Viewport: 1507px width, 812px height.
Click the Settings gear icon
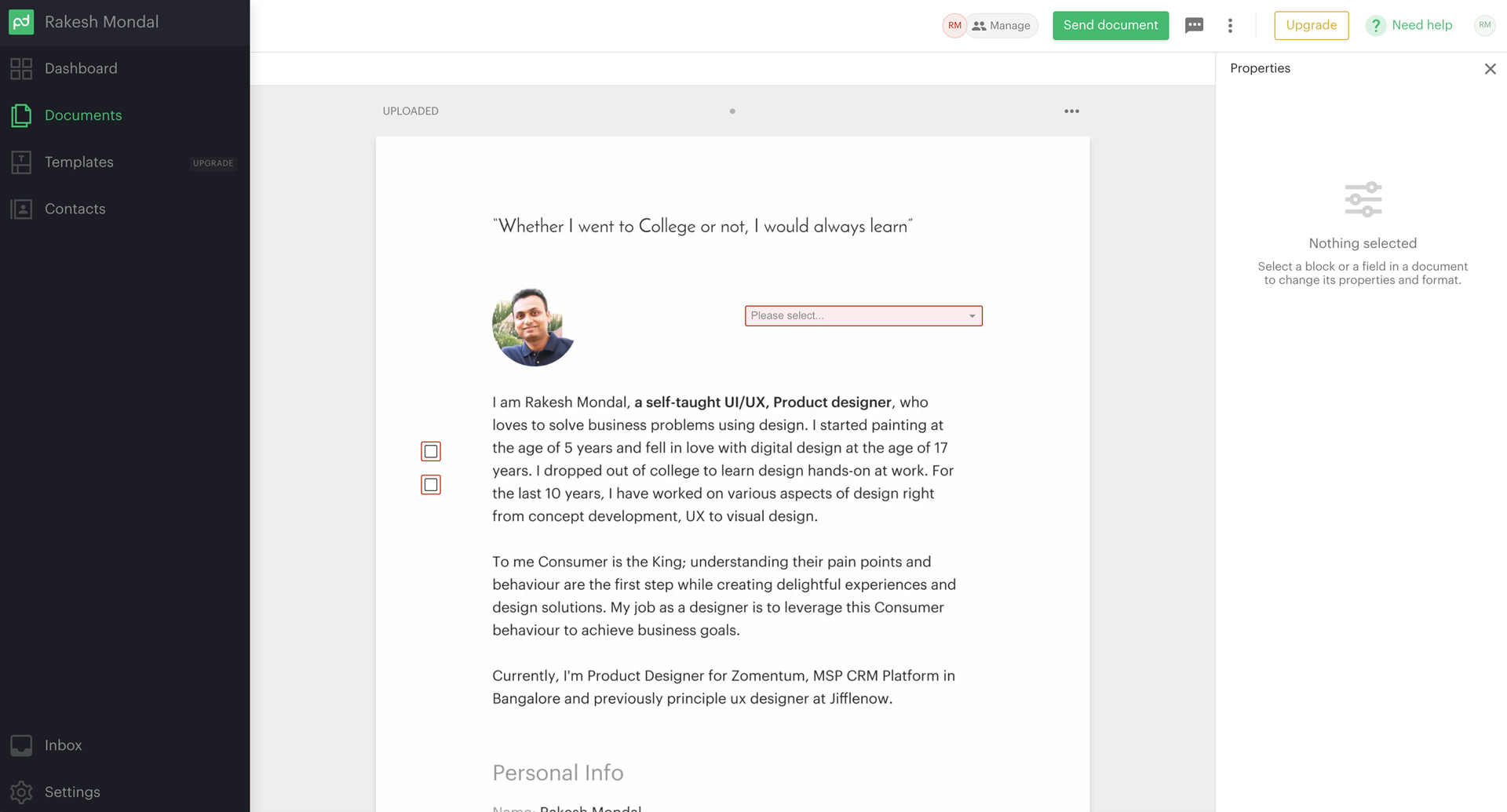(21, 792)
